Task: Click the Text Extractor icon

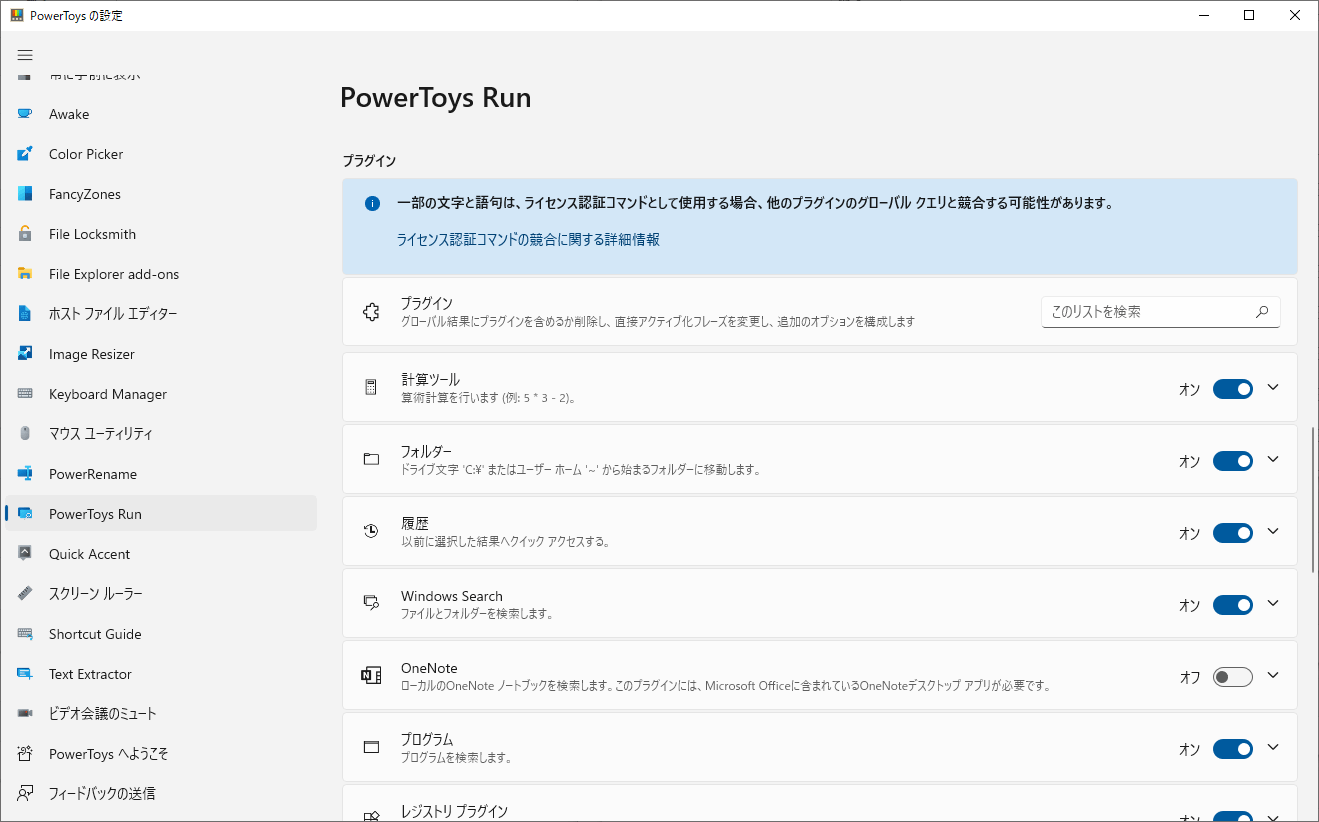Action: click(25, 674)
